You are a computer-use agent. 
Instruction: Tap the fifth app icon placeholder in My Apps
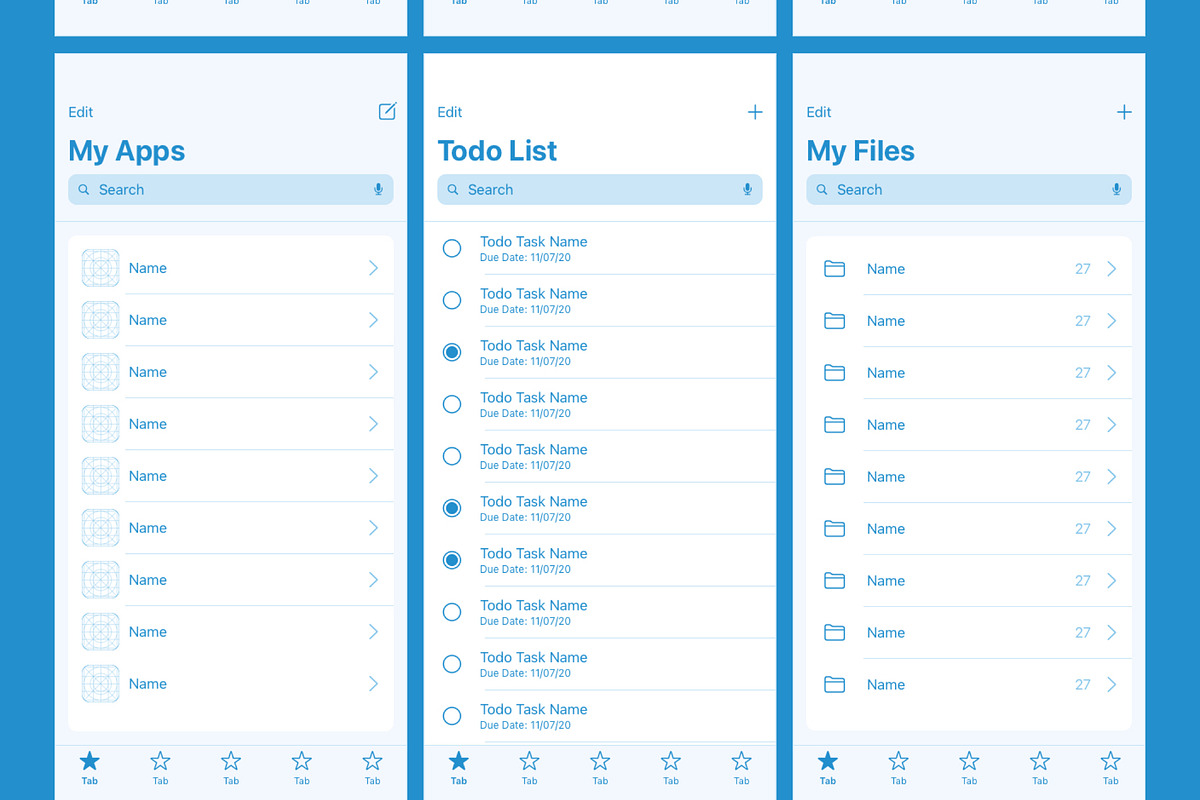pos(100,476)
